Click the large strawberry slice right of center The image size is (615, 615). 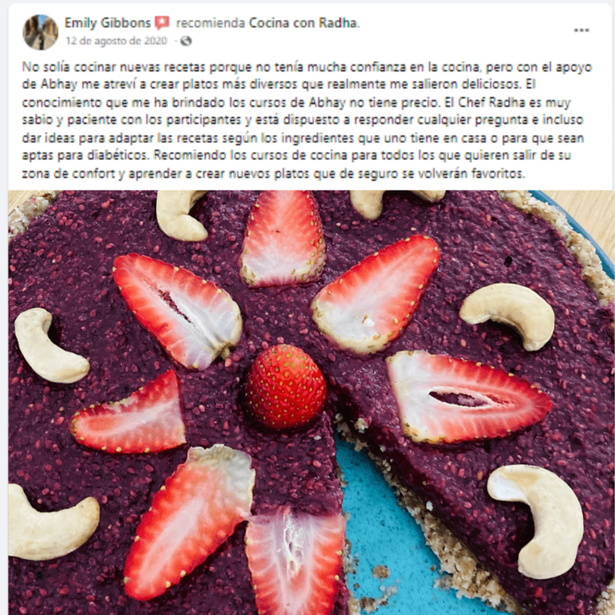468,397
